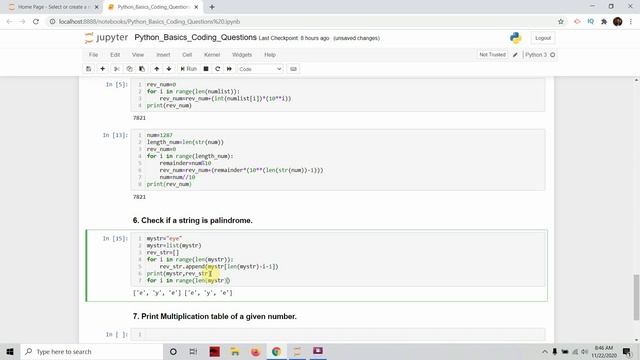Open the Kernel menu
The image size is (640, 360).
[x=212, y=55]
